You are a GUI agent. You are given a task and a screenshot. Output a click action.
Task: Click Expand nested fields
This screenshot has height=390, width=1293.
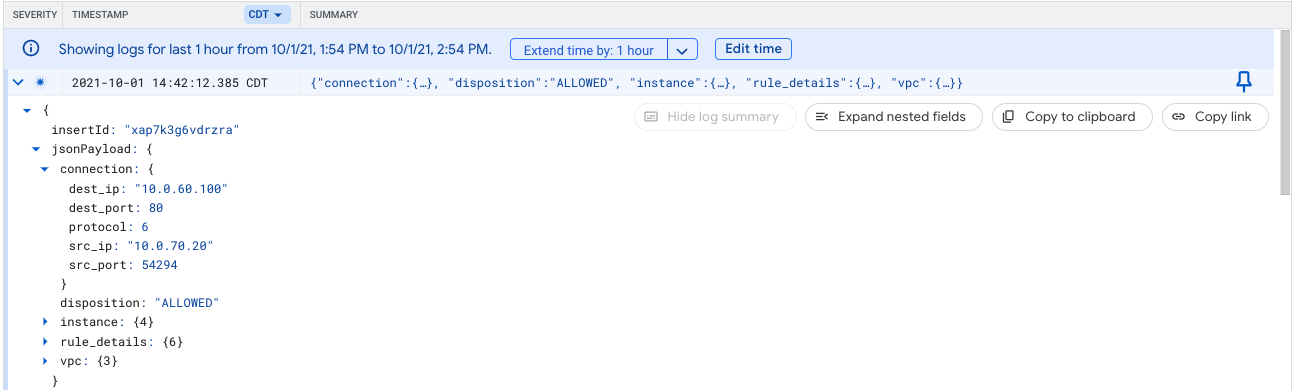point(893,117)
